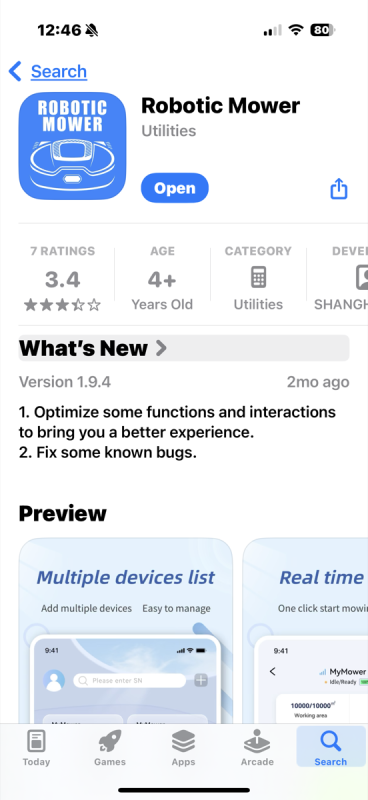Open the Today tab
Viewport: 368px width, 800px height.
(x=36, y=748)
